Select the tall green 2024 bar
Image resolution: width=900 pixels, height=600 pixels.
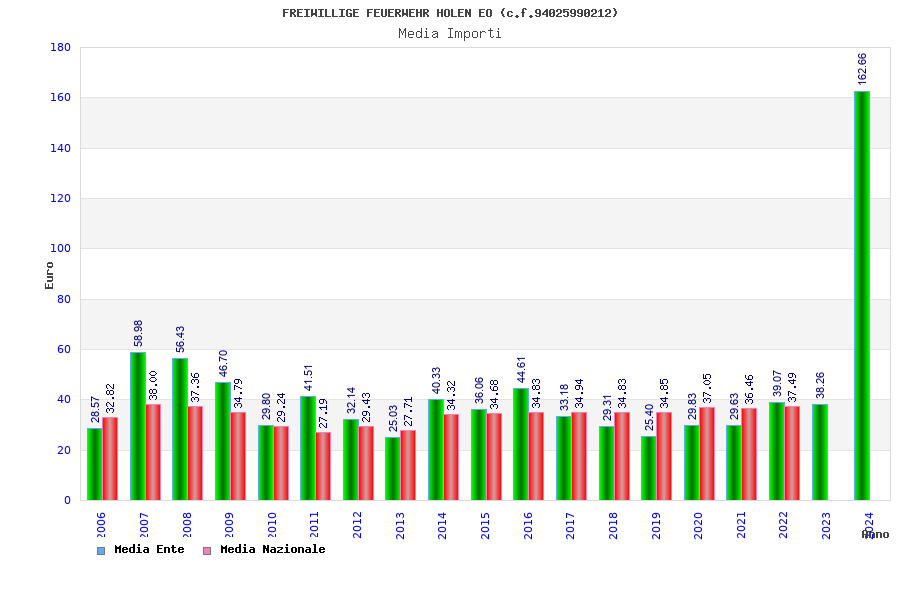pyautogui.click(x=862, y=296)
